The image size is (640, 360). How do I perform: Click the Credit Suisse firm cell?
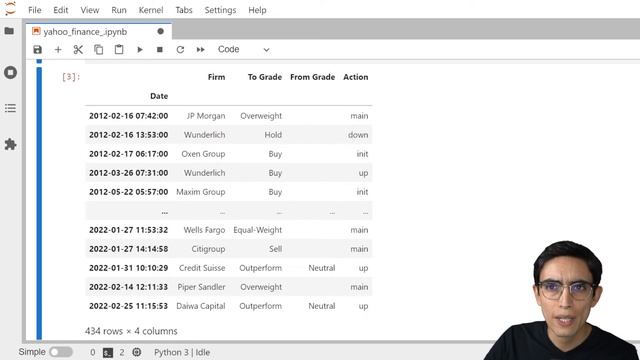(202, 268)
